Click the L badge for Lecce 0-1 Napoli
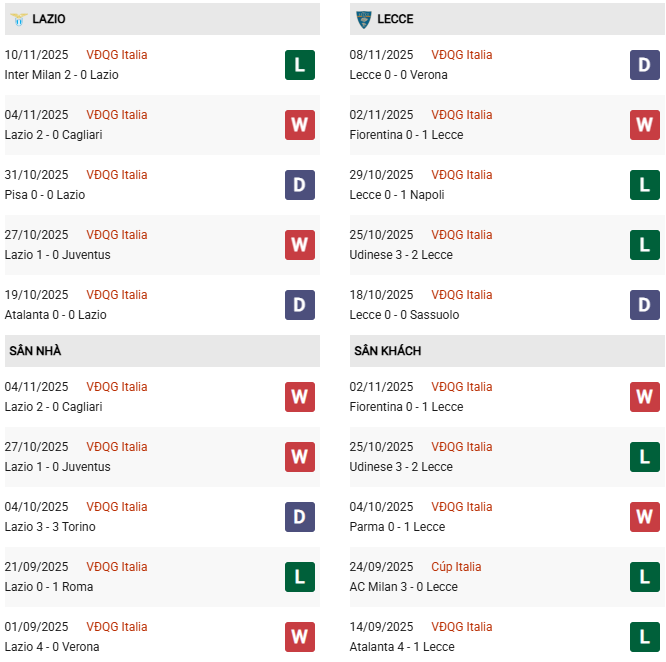This screenshot has height=662, width=666. tap(644, 185)
